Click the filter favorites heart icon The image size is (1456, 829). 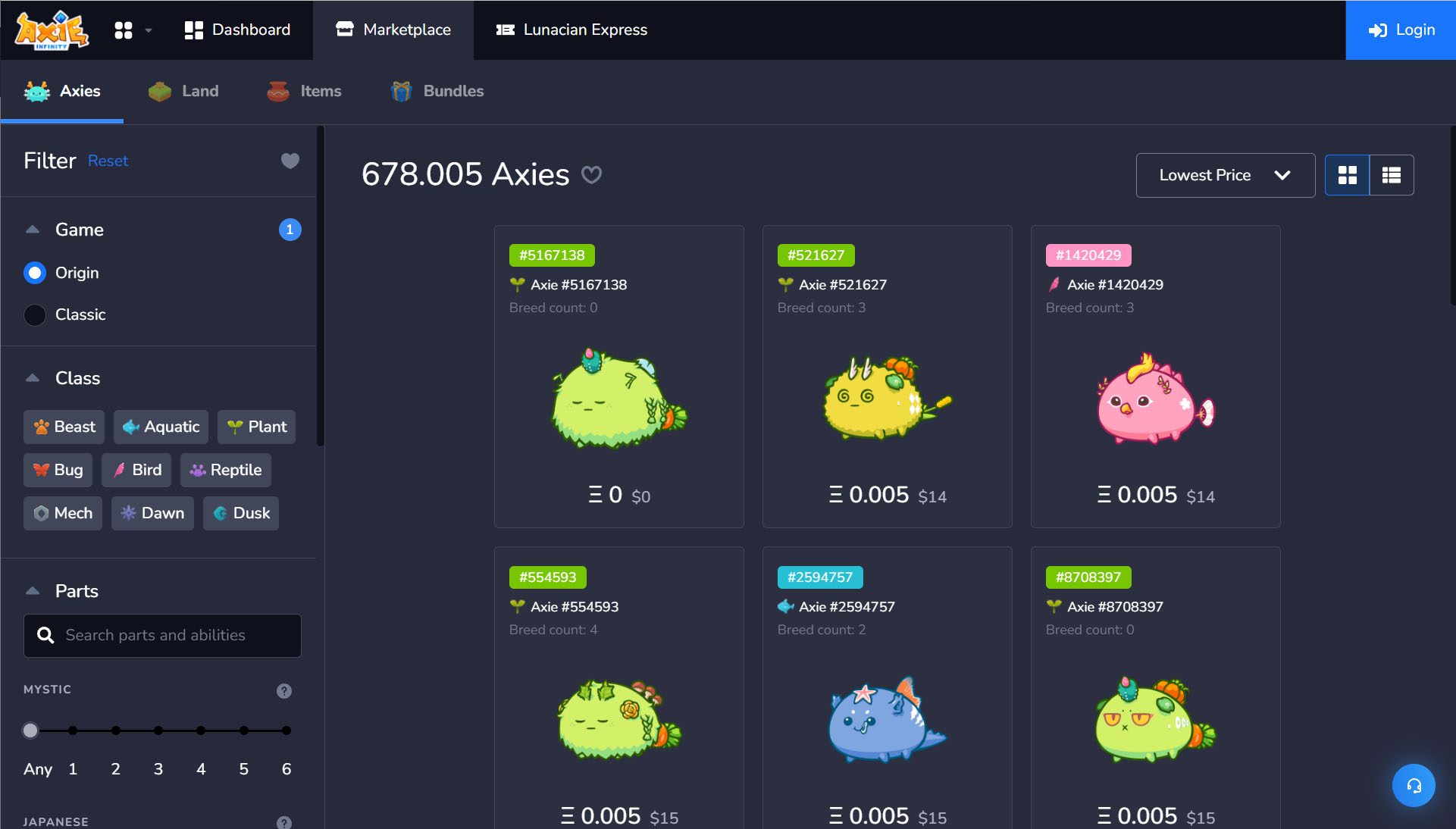[290, 161]
